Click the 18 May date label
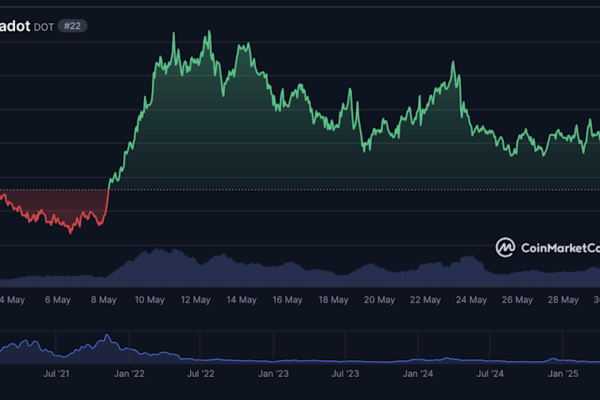 (x=333, y=300)
